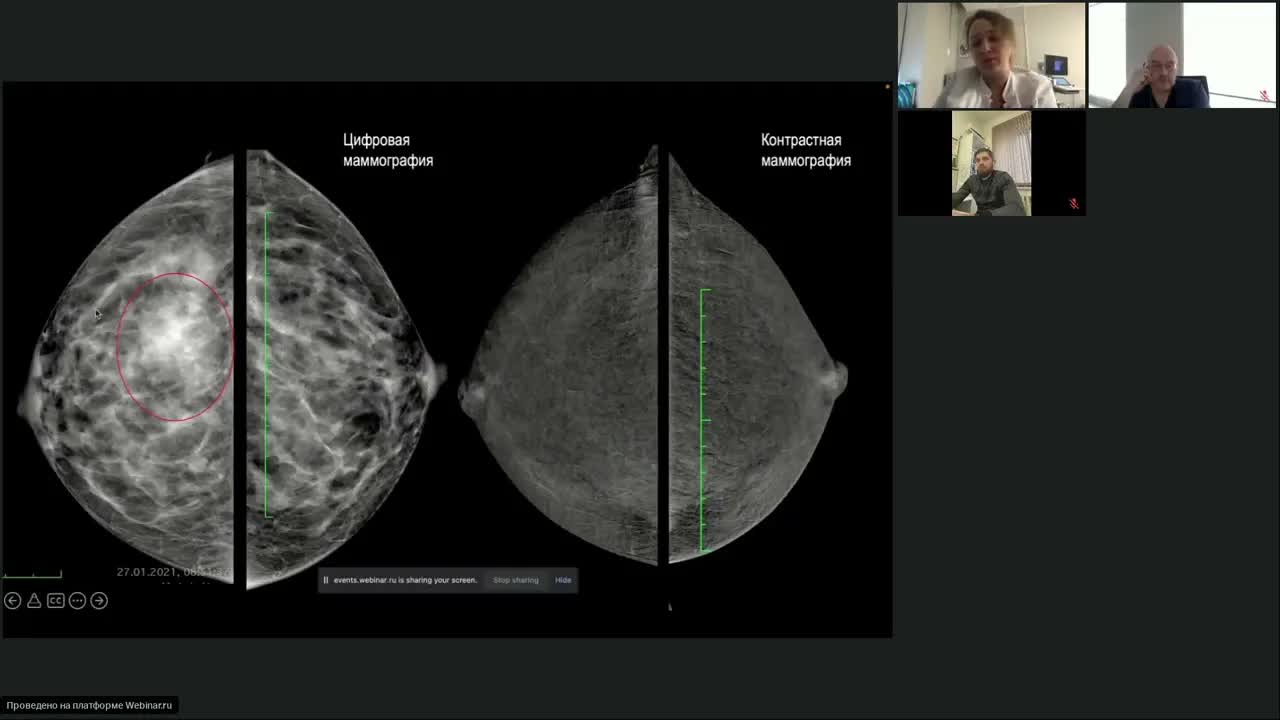The height and width of the screenshot is (720, 1280).
Task: Click the Stop sharing button
Action: click(515, 580)
